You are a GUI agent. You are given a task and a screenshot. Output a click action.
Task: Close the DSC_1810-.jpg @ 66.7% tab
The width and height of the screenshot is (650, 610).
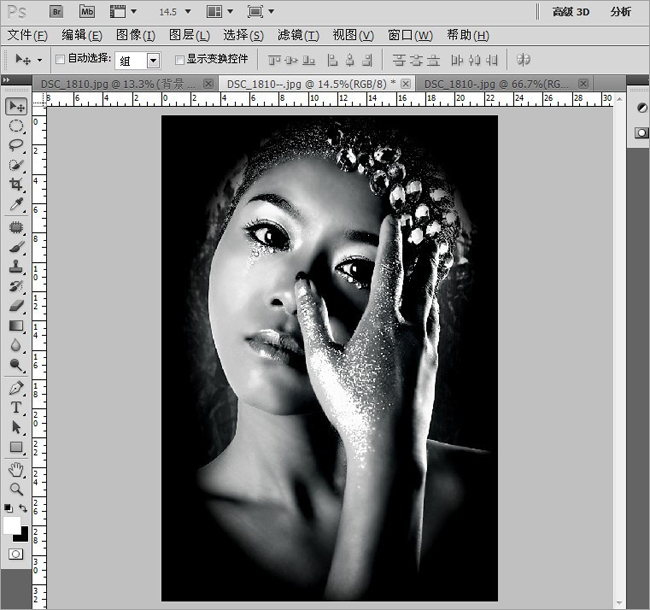(583, 84)
